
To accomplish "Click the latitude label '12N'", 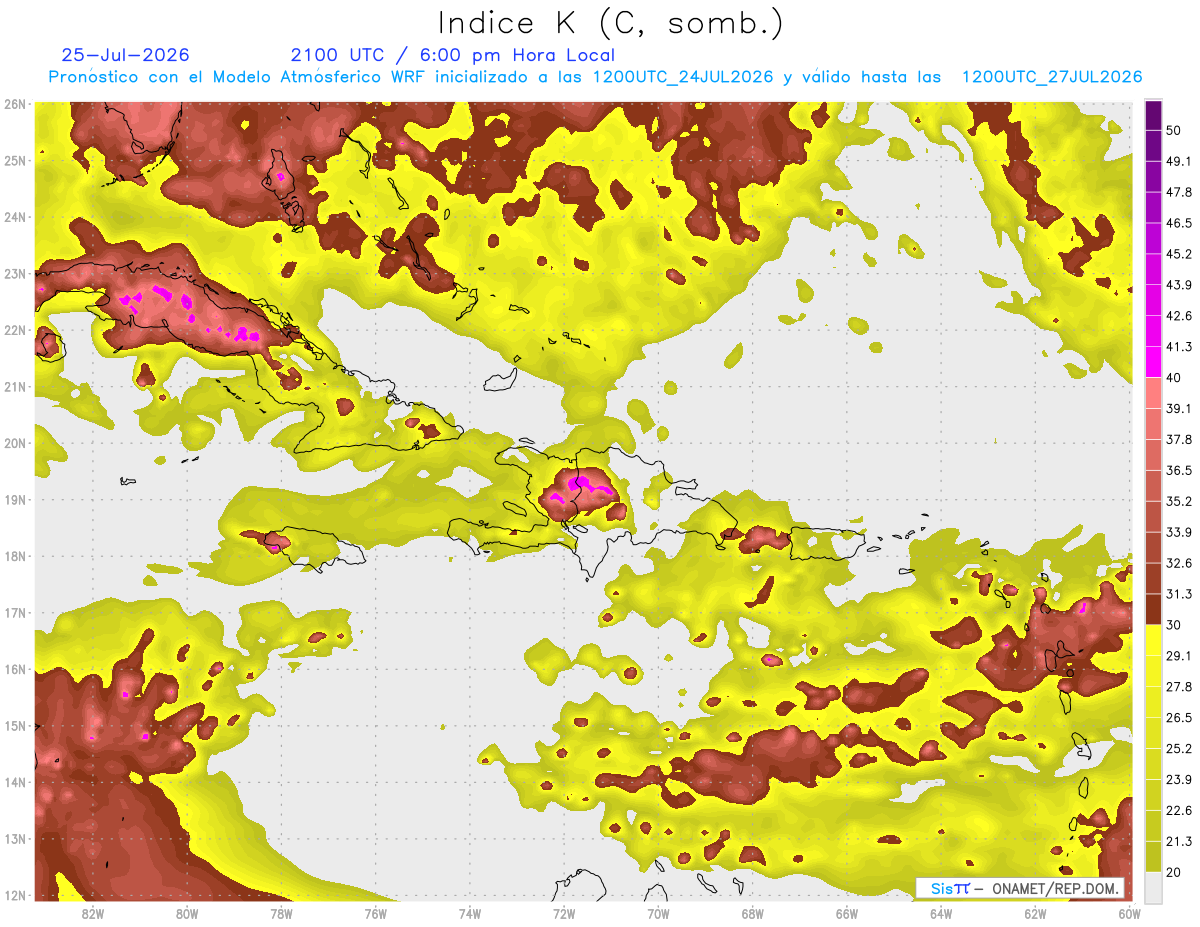I will 15,895.
